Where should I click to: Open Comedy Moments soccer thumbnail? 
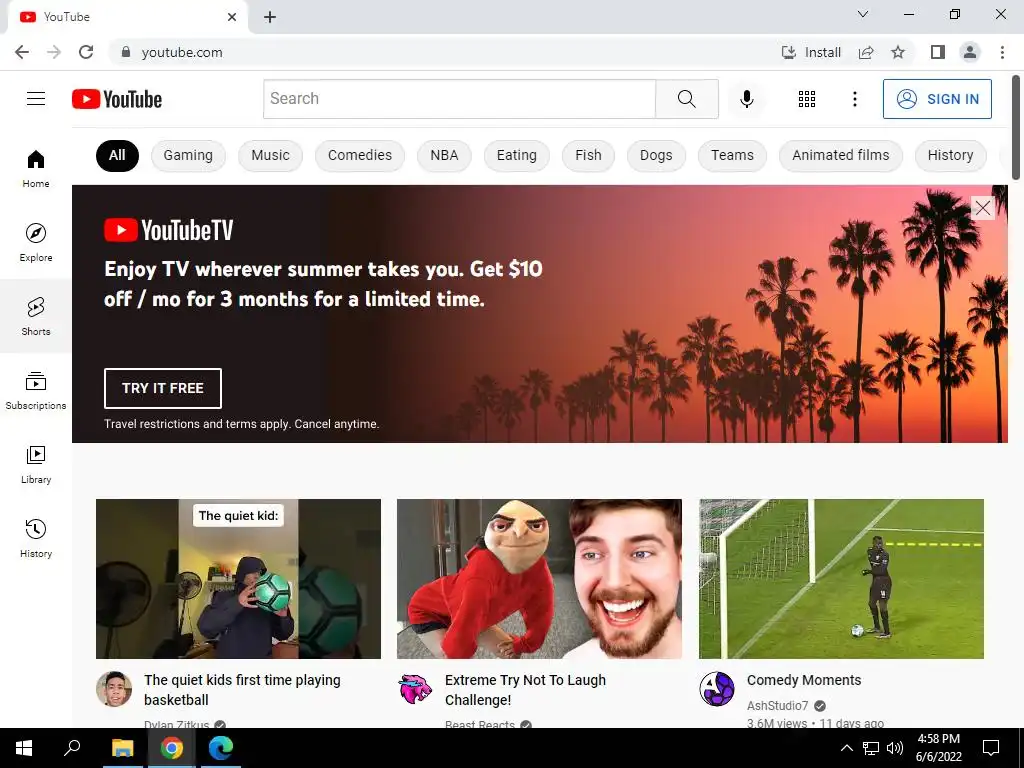841,579
